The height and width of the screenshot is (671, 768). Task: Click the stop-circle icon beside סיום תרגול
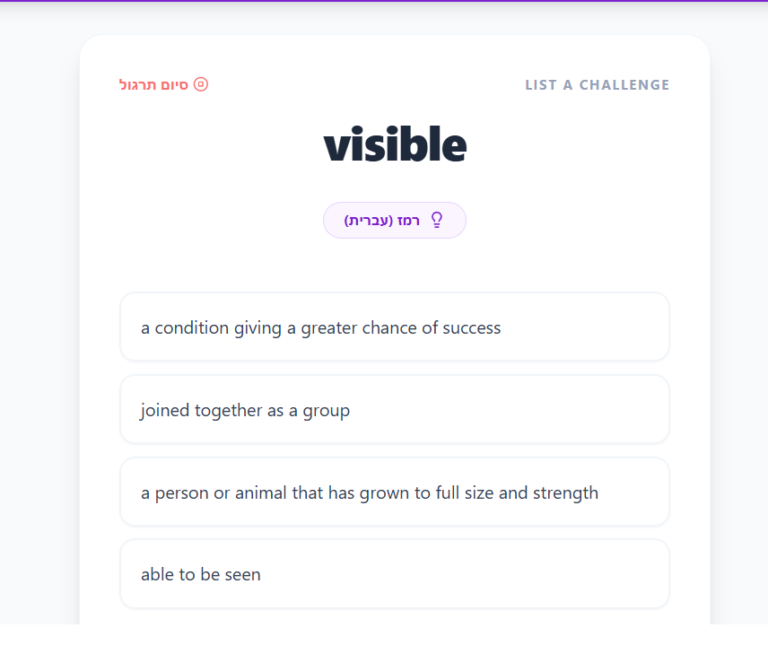click(200, 85)
